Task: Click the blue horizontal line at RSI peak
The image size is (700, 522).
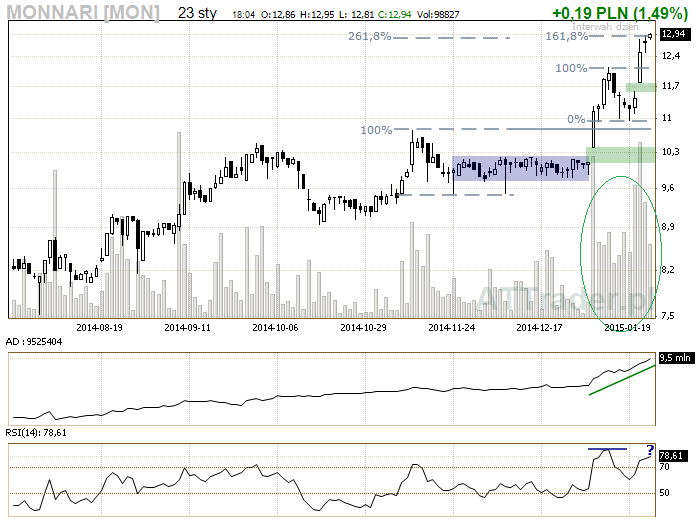Action: click(607, 449)
